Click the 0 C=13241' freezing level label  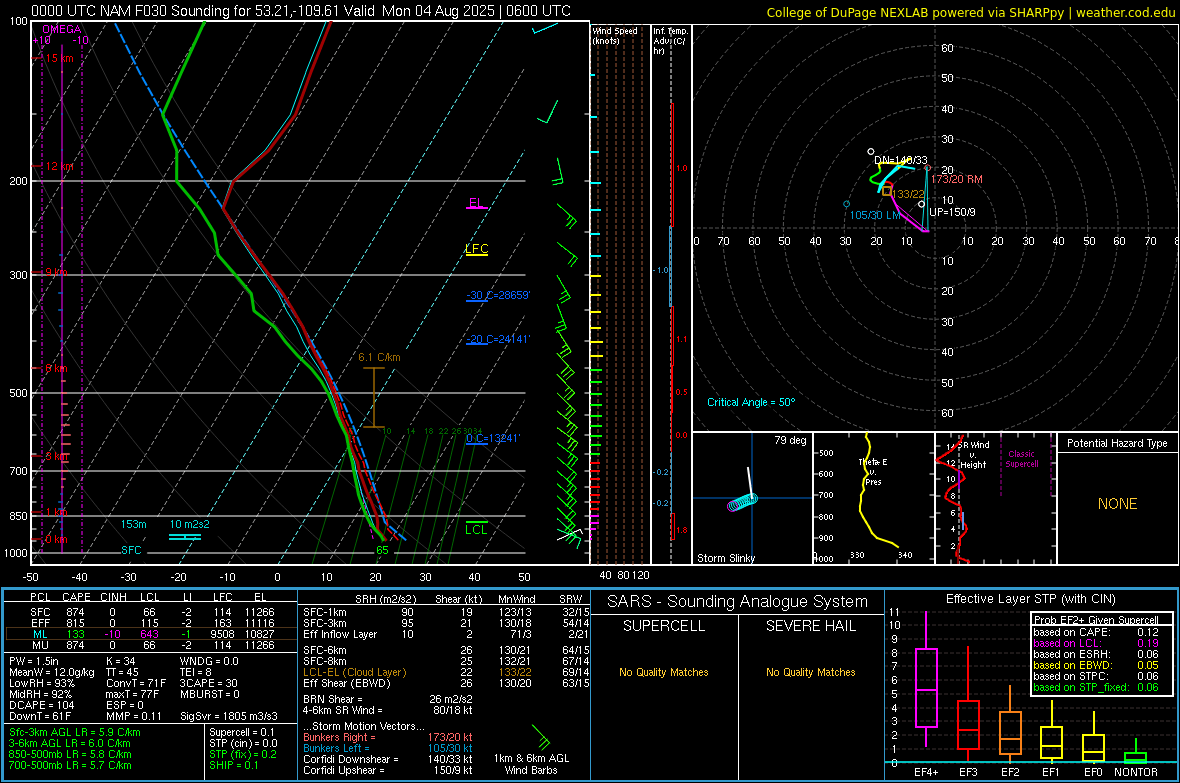pos(493,438)
